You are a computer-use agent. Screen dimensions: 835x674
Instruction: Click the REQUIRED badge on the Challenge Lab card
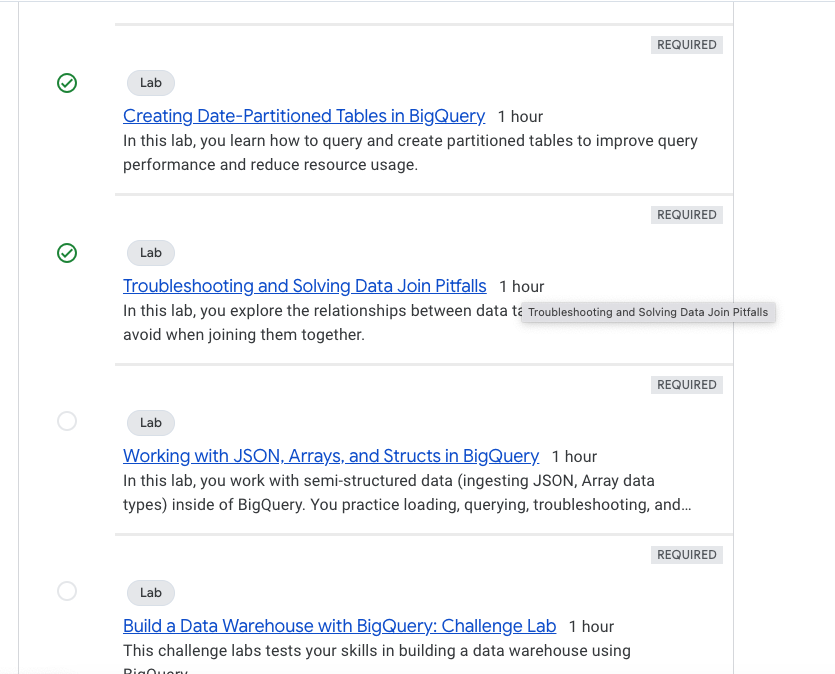[x=686, y=554]
